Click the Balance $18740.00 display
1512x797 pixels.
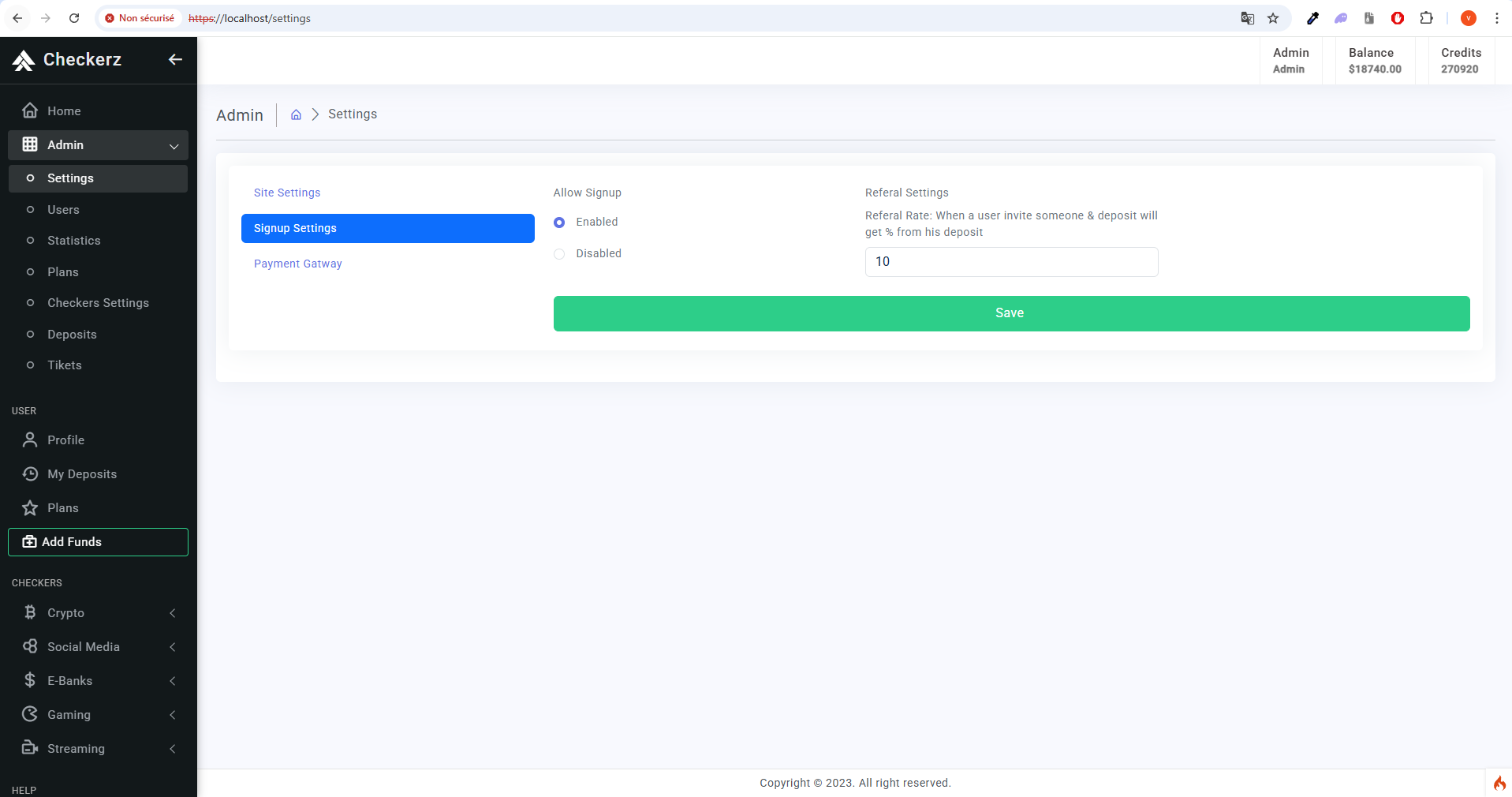tap(1375, 61)
